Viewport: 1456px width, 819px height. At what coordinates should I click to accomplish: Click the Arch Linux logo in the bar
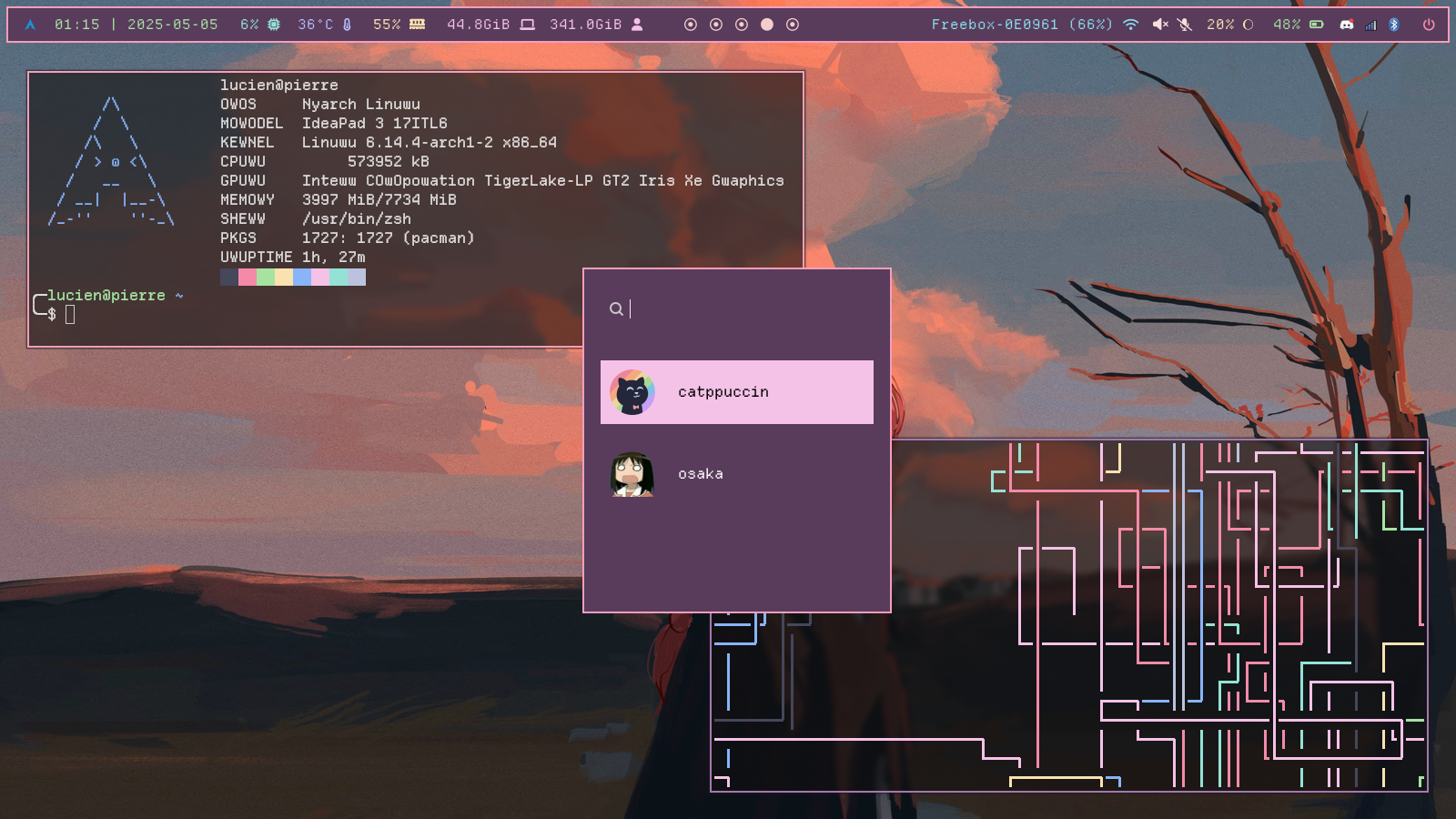[30, 25]
